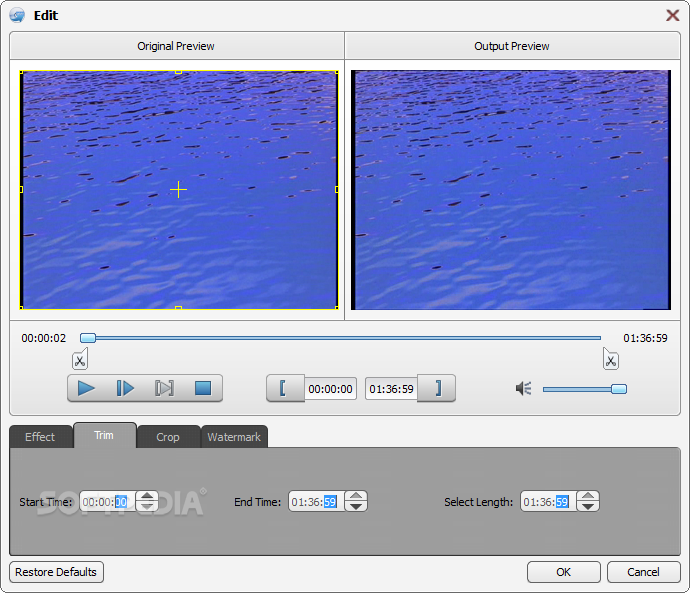Click the middle of the seek timeline

pos(340,338)
